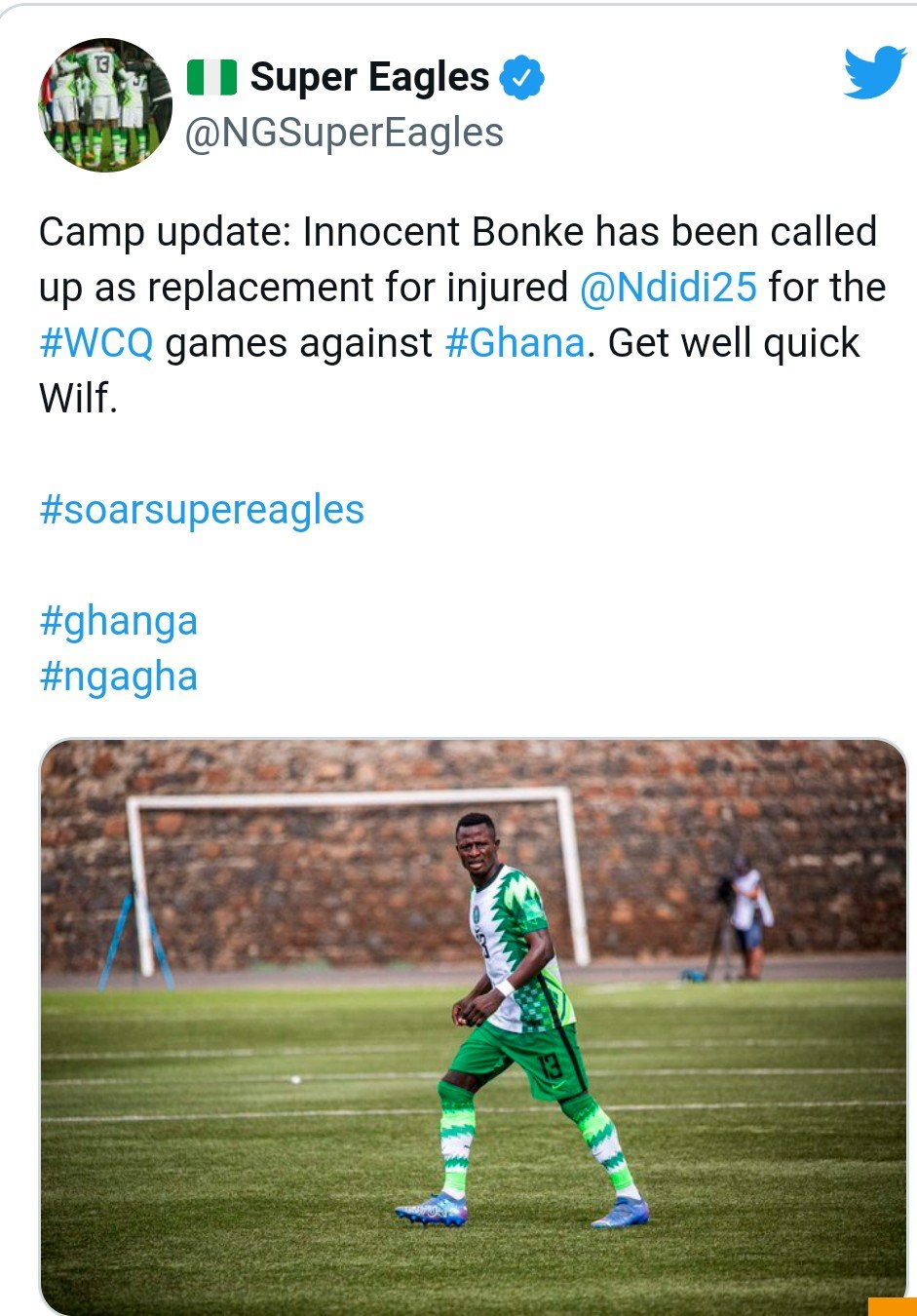
Task: Click the blue verified badge
Action: 521,78
